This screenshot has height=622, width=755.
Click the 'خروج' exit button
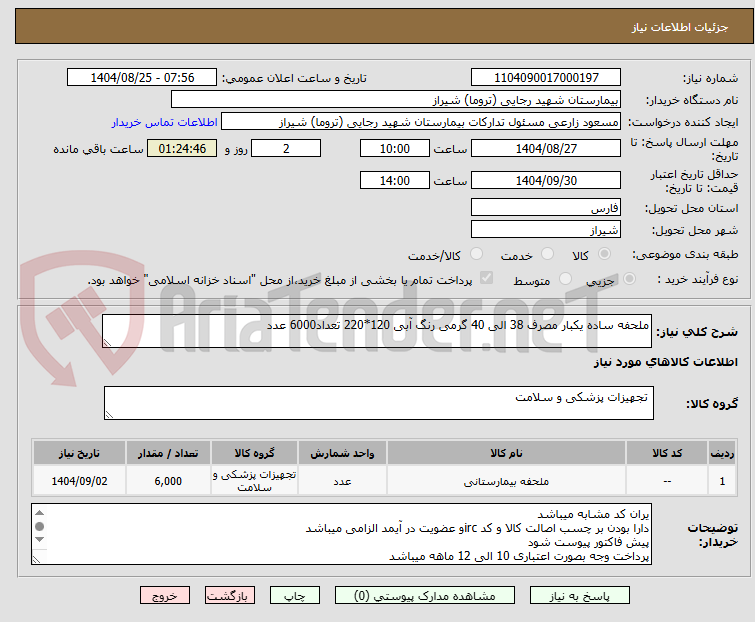click(165, 596)
